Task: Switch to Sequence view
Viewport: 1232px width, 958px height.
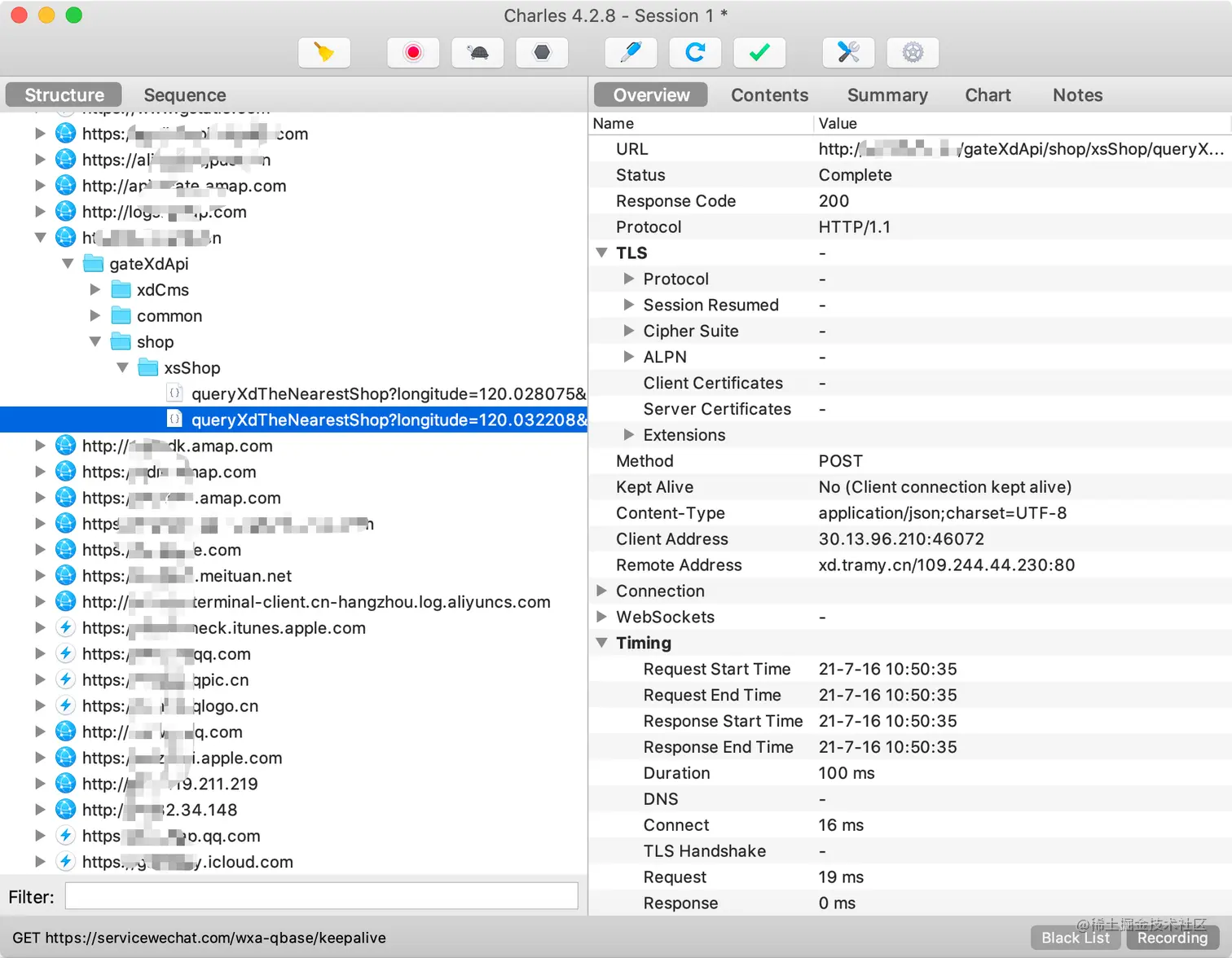Action: point(185,94)
